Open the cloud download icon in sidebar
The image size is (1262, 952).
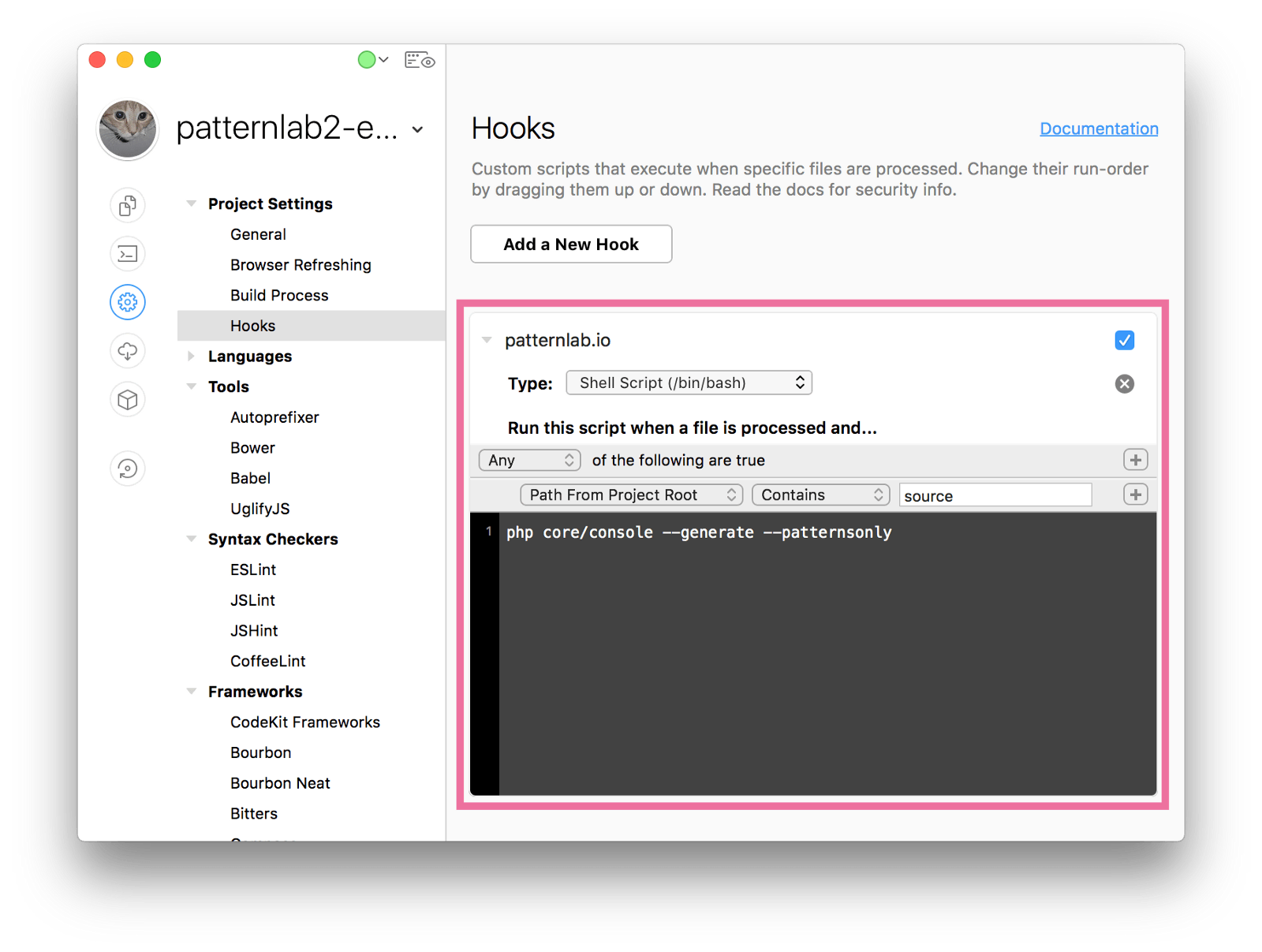pyautogui.click(x=127, y=351)
